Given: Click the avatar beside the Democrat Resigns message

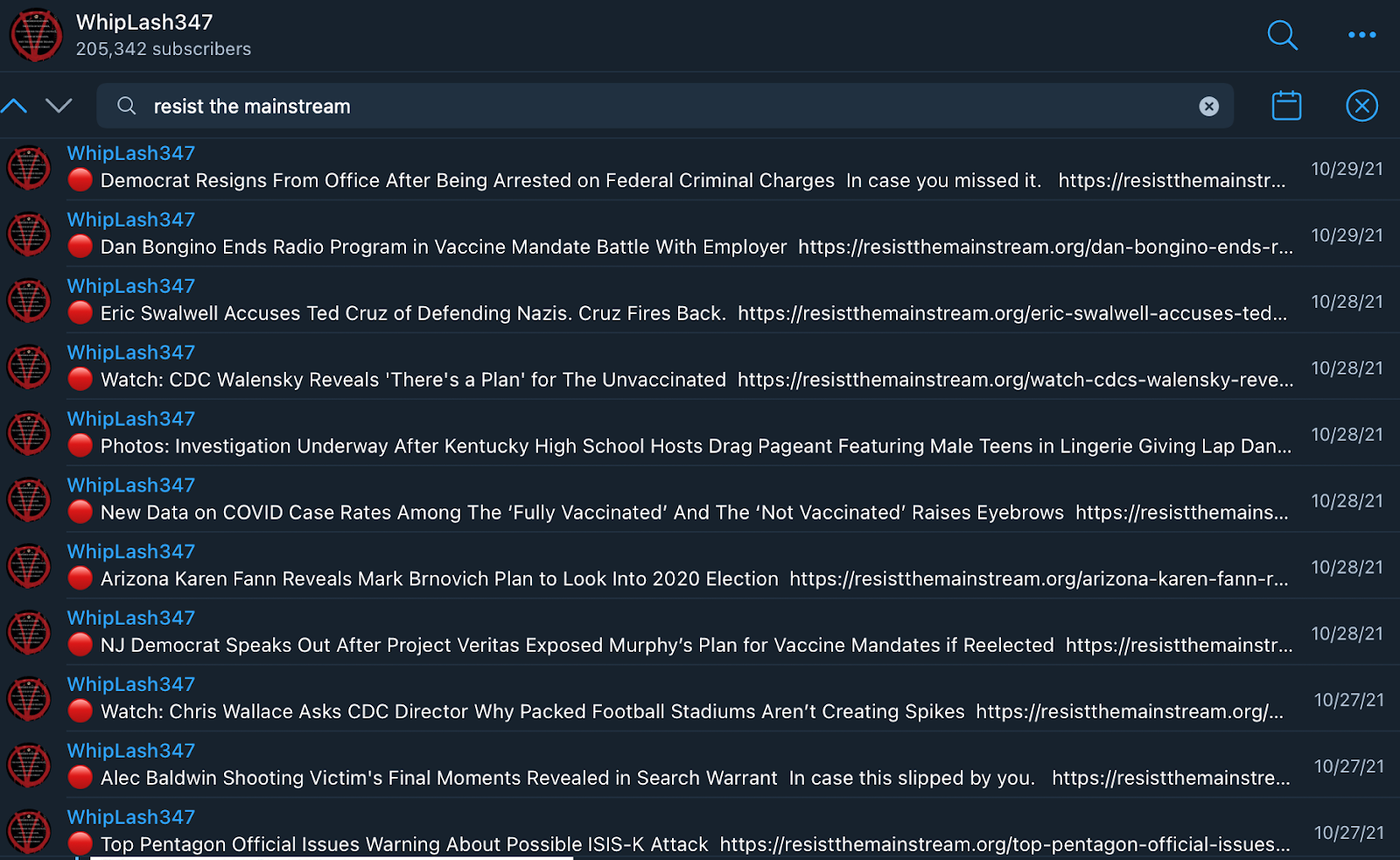Looking at the screenshot, I should click(29, 168).
